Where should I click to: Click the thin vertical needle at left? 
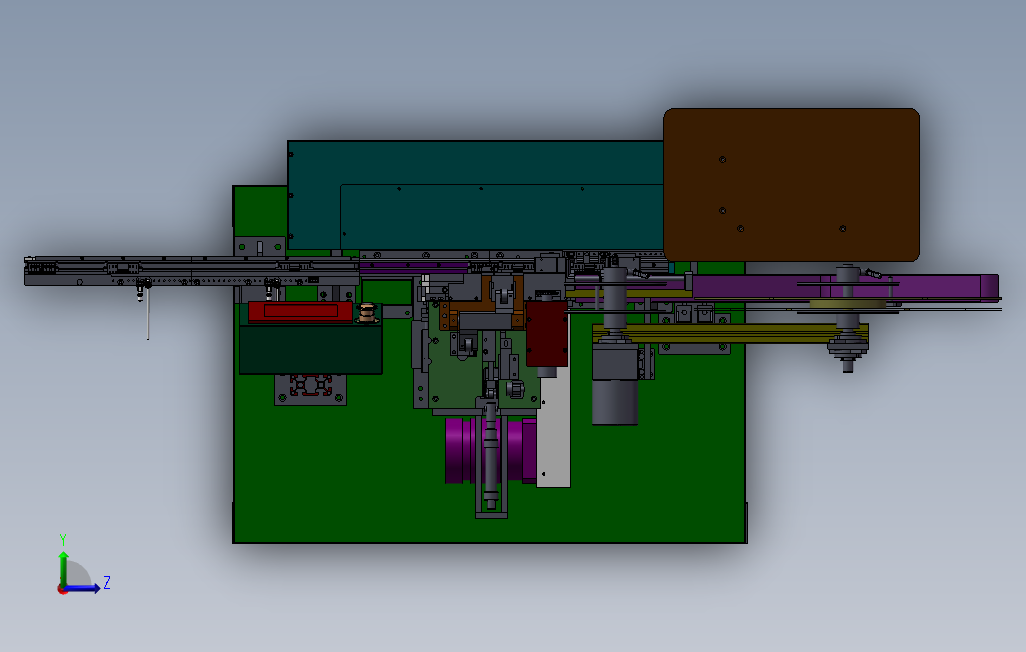(x=148, y=314)
